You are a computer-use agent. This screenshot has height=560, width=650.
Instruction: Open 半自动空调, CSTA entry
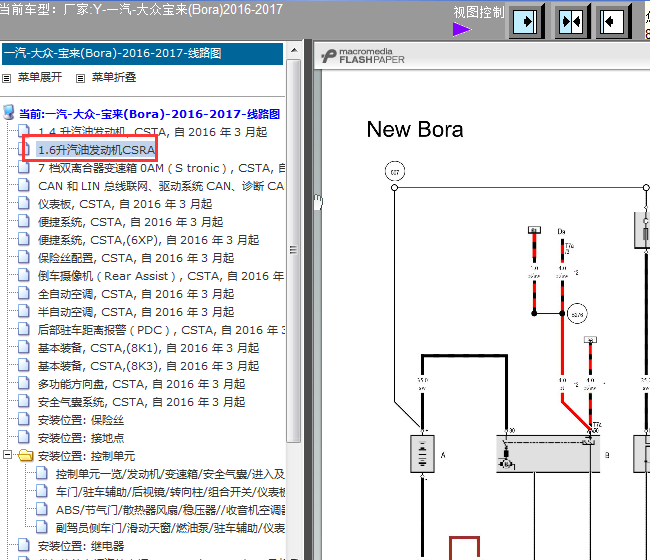coord(136,312)
